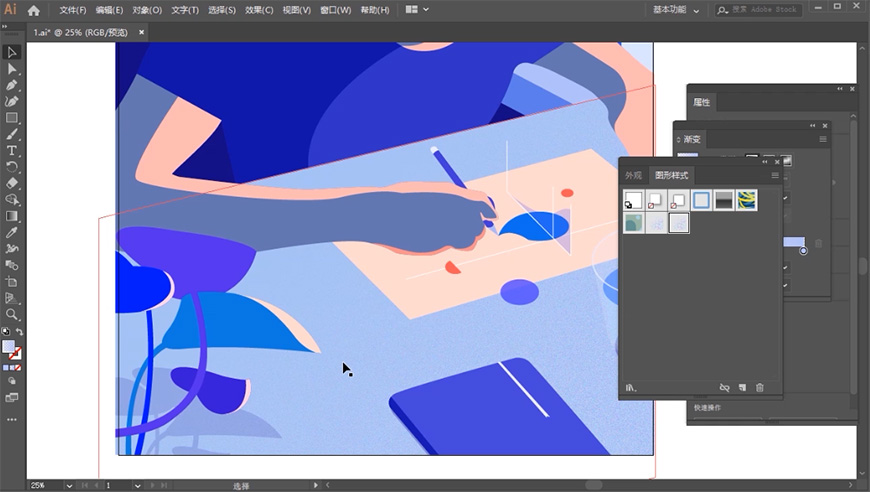Select the 属性 panel tab
Screen dimensions: 870x492
click(702, 102)
